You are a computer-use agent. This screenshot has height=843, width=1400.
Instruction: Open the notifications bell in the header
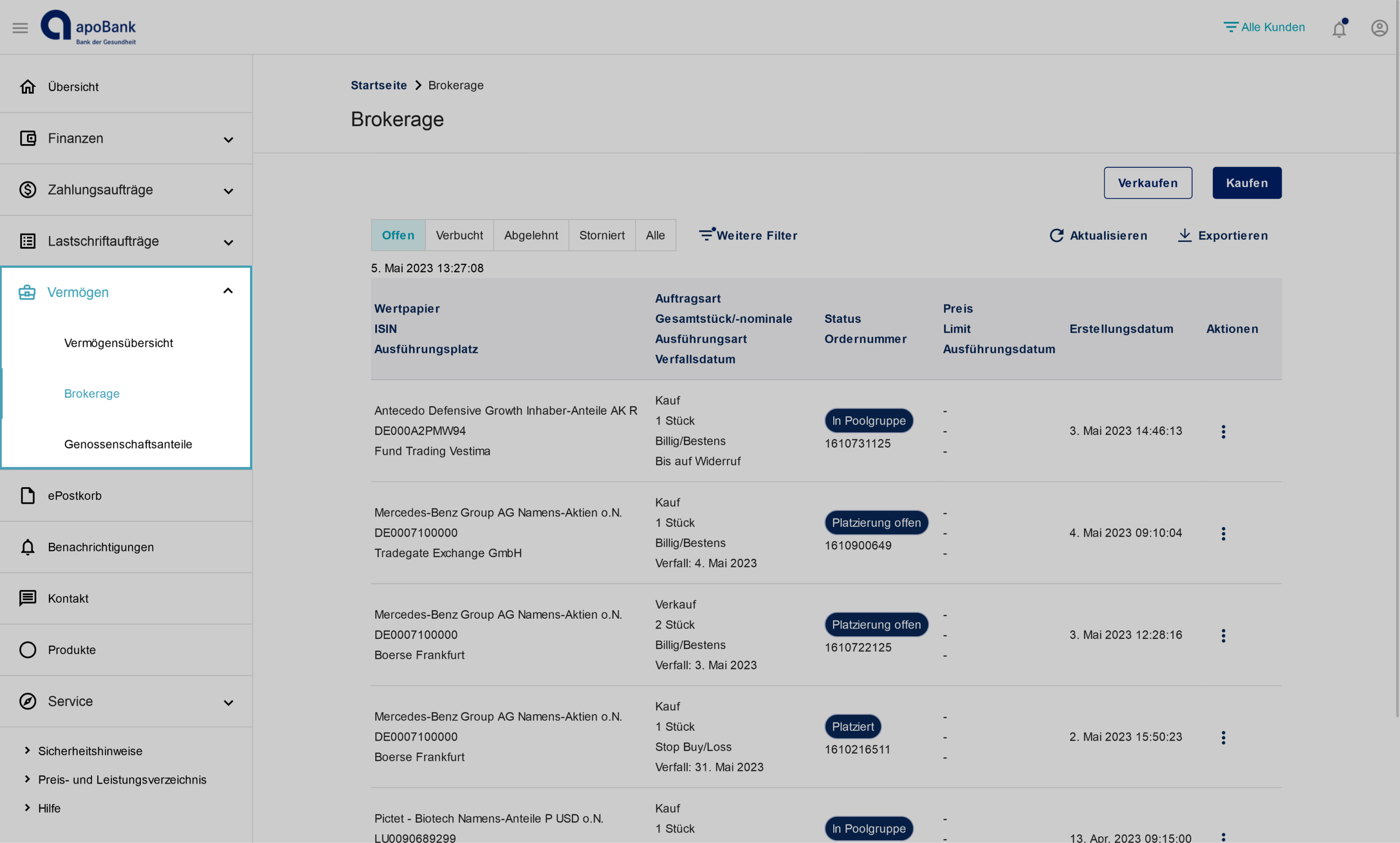coord(1339,28)
